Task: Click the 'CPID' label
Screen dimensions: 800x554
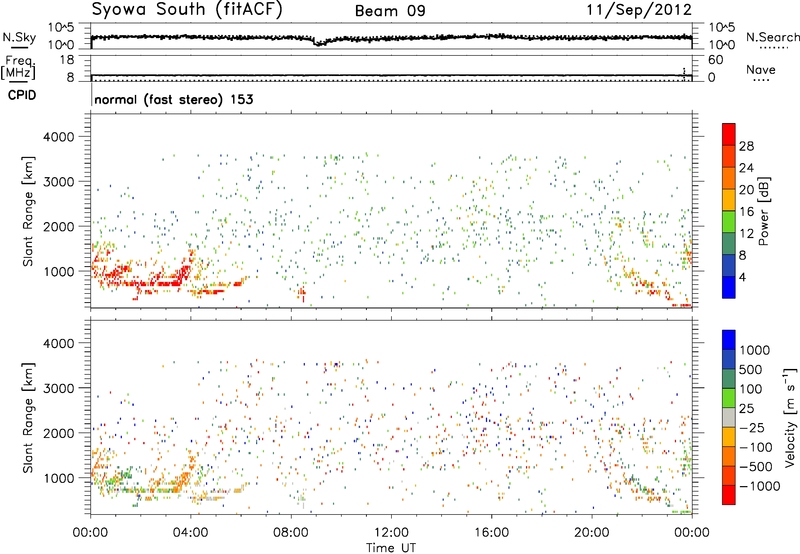Action: (22, 95)
